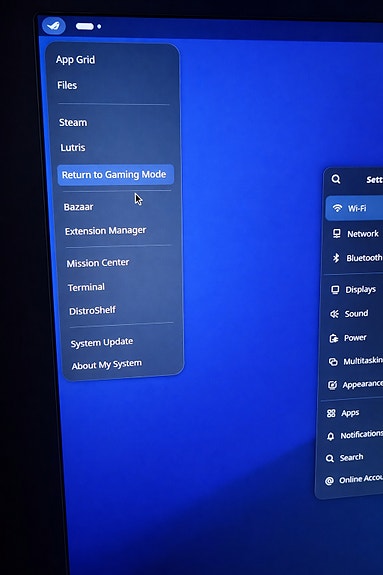Select Displays label in Settings sidebar
The height and width of the screenshot is (575, 383).
[x=360, y=289]
